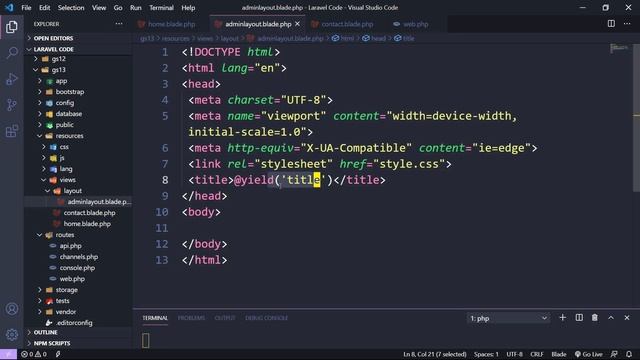Viewport: 640px width, 360px height.
Task: Open editor more actions ellipsis
Action: [627, 24]
